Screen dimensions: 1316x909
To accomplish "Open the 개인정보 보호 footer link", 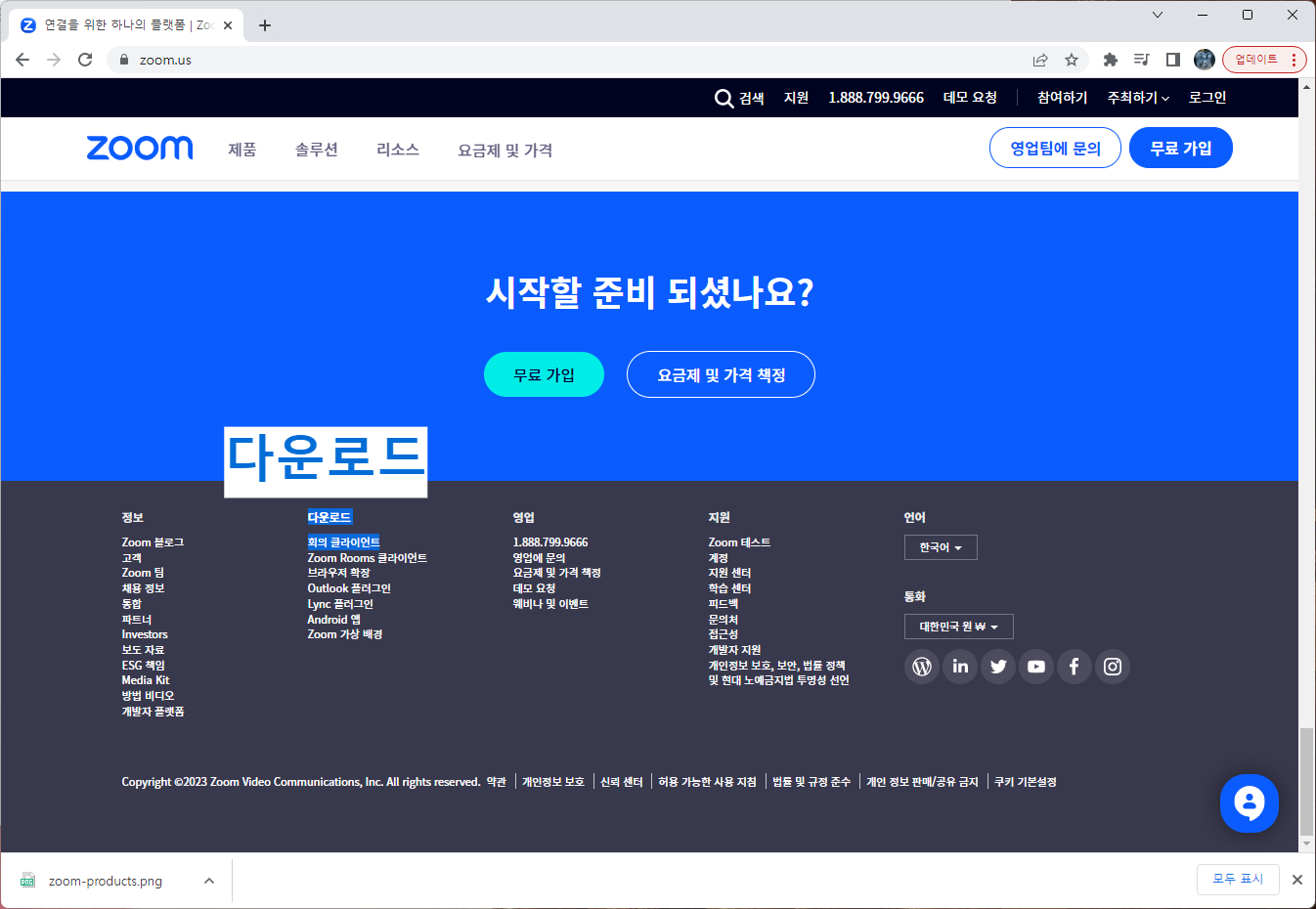I will 553,782.
